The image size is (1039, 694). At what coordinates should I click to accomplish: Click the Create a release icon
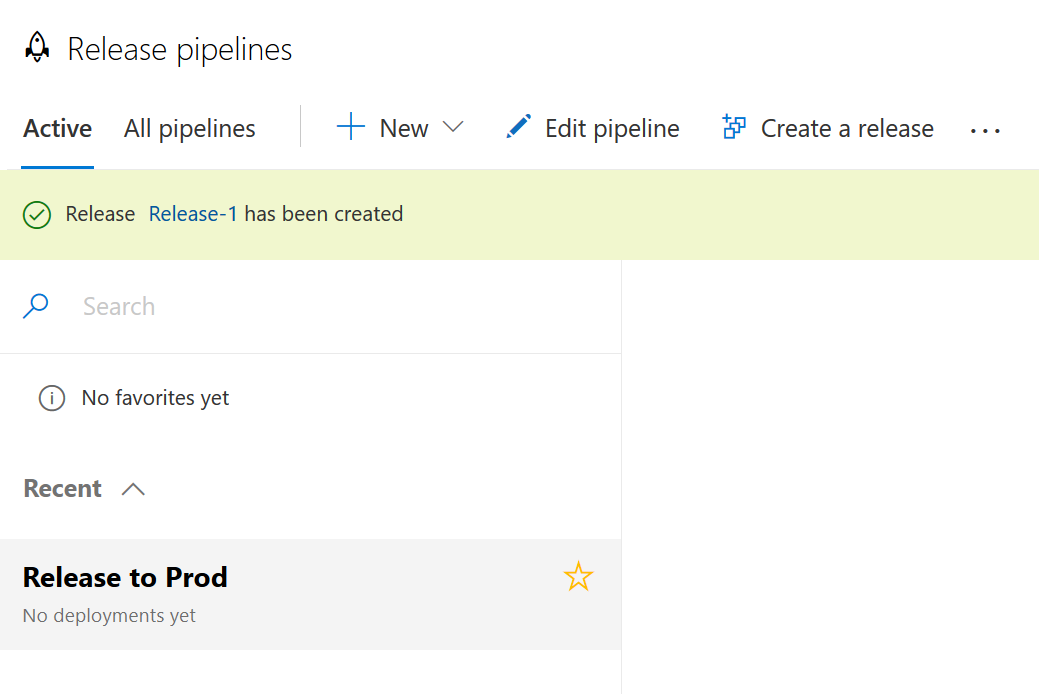click(734, 127)
